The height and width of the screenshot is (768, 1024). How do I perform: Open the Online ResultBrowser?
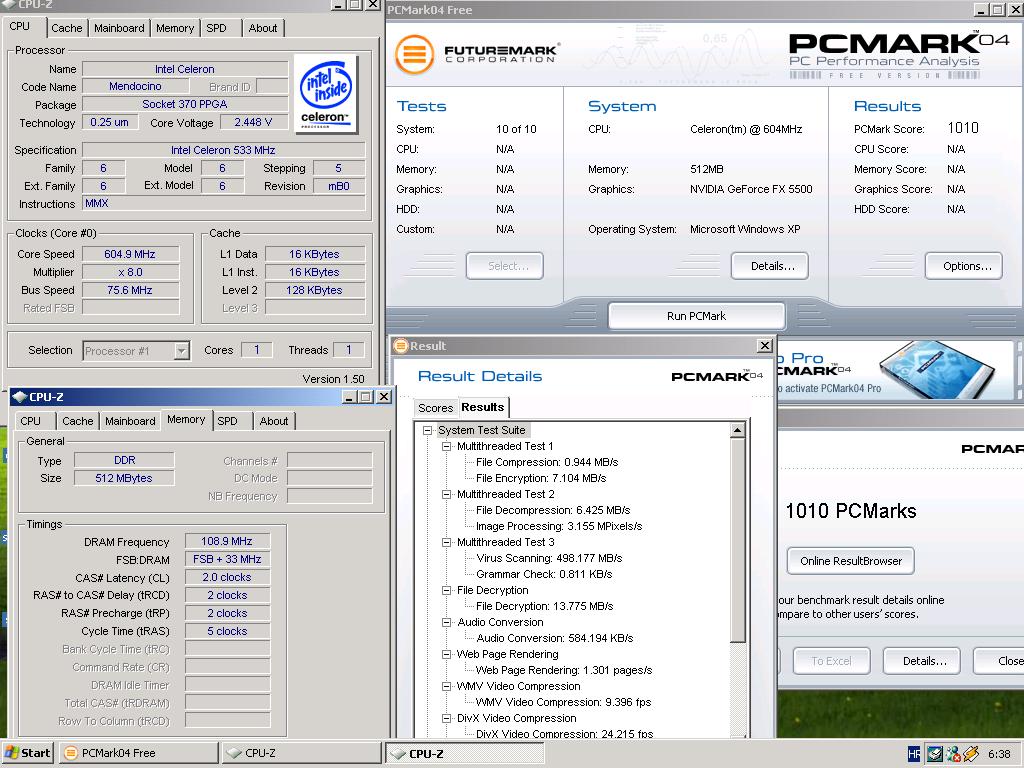tap(851, 561)
